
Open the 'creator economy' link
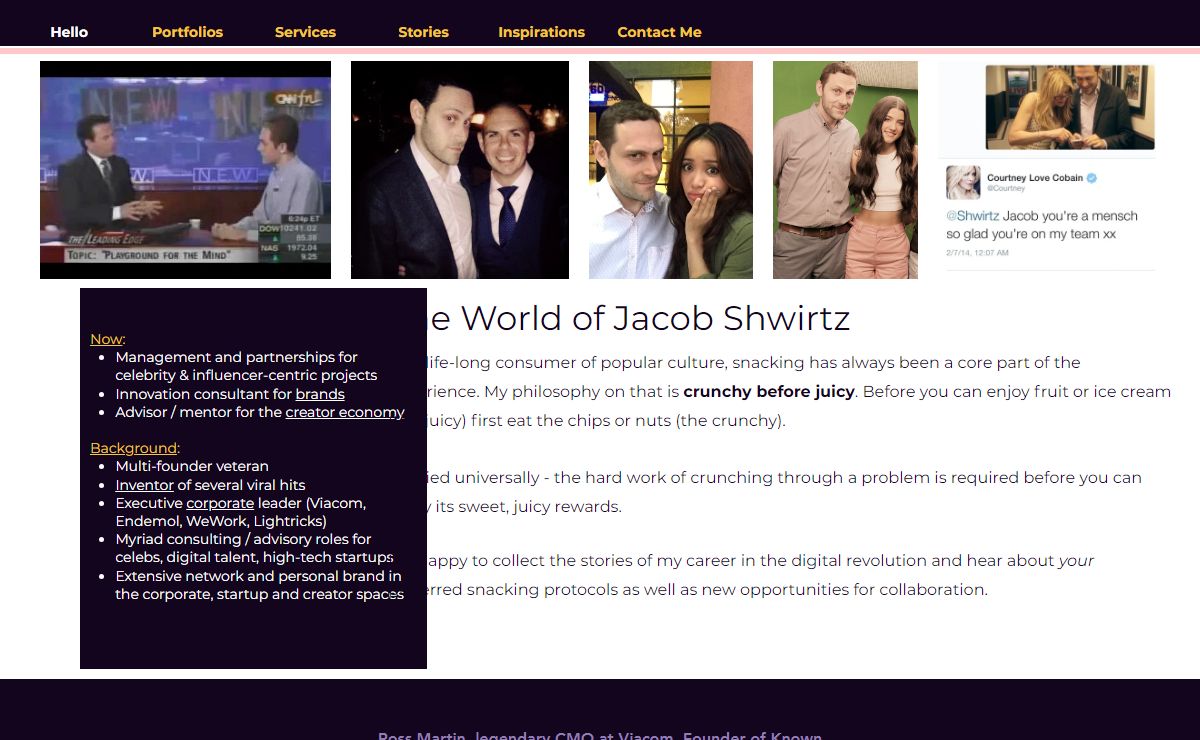click(345, 412)
